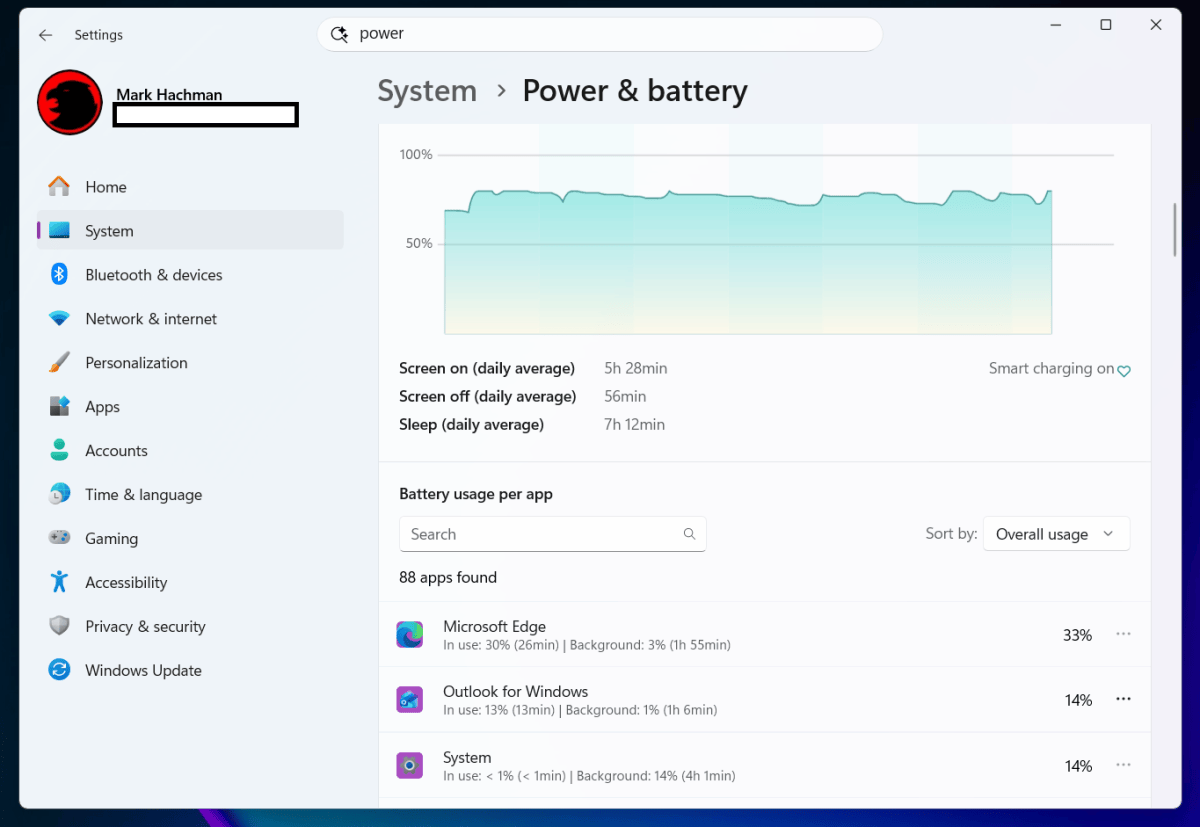Open Network & internet settings

point(190,319)
